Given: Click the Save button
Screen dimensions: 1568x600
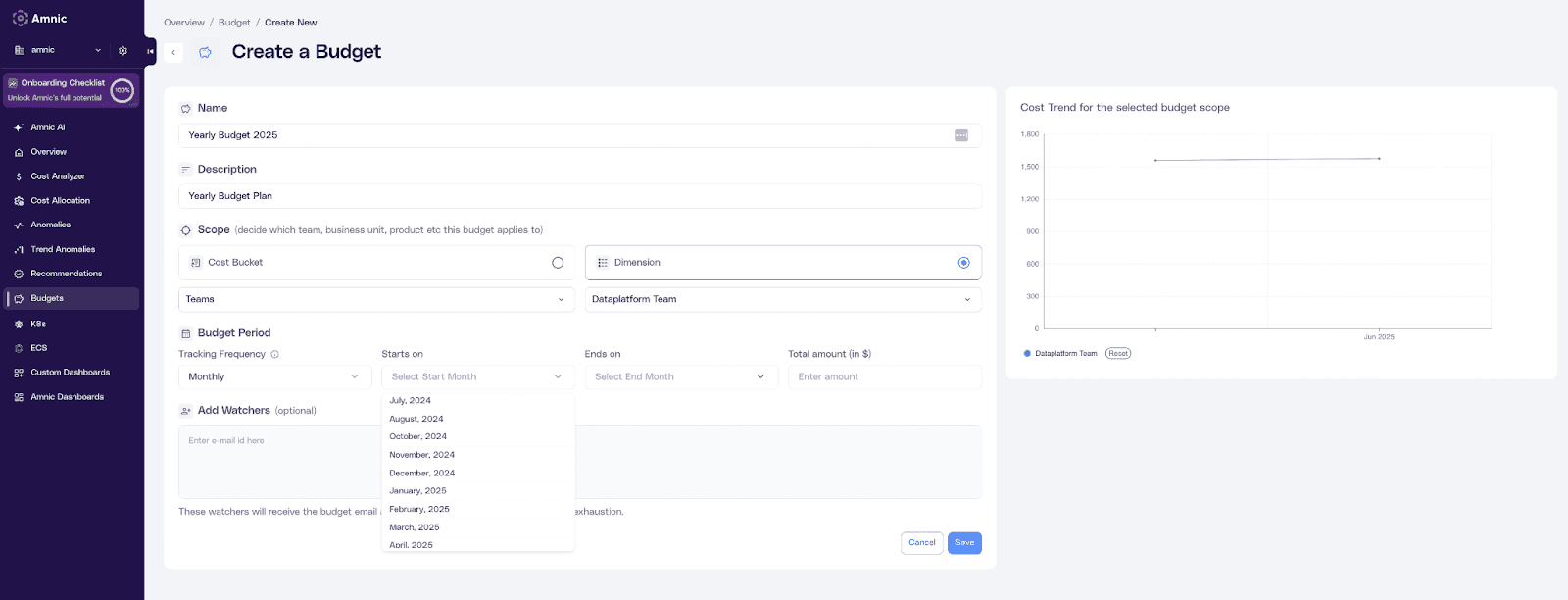Looking at the screenshot, I should pos(964,543).
